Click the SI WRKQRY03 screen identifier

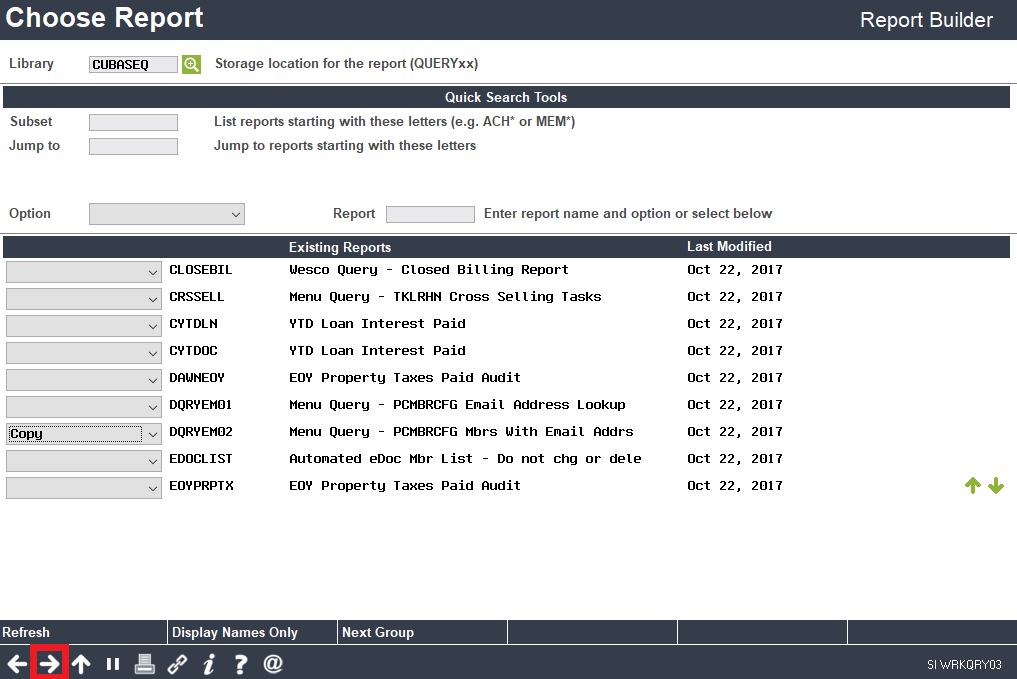[964, 665]
